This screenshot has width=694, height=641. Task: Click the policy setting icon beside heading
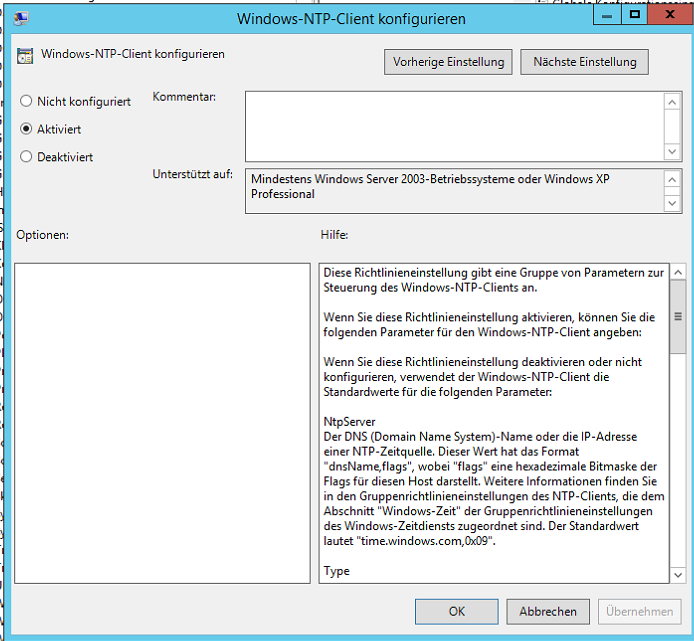(x=25, y=56)
